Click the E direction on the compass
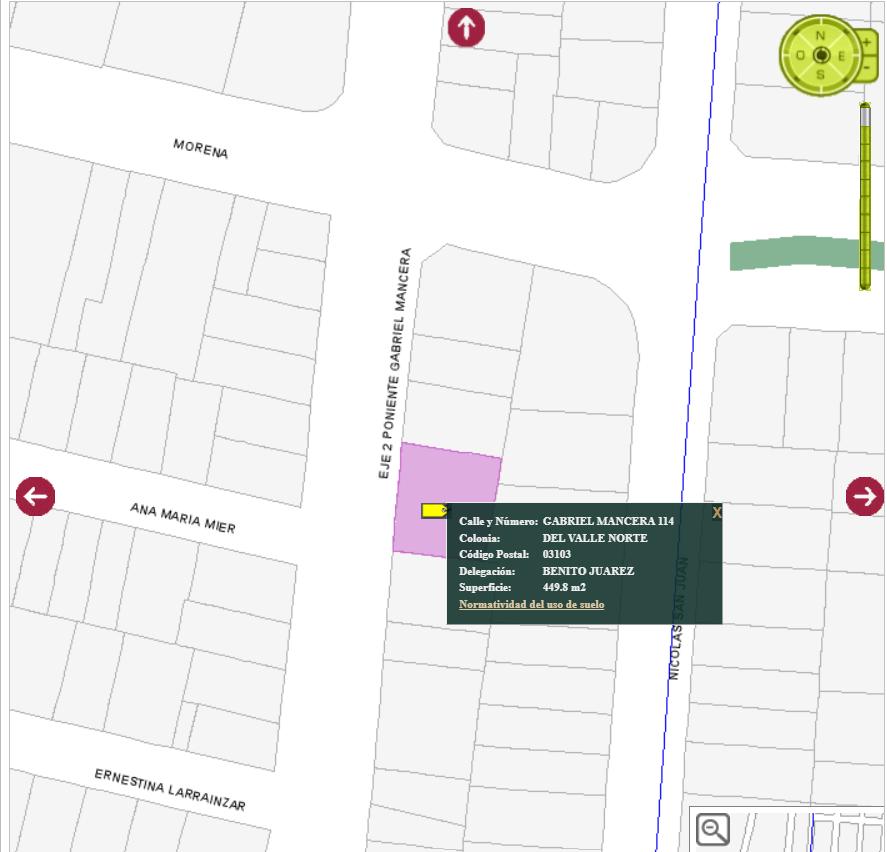 tap(841, 56)
